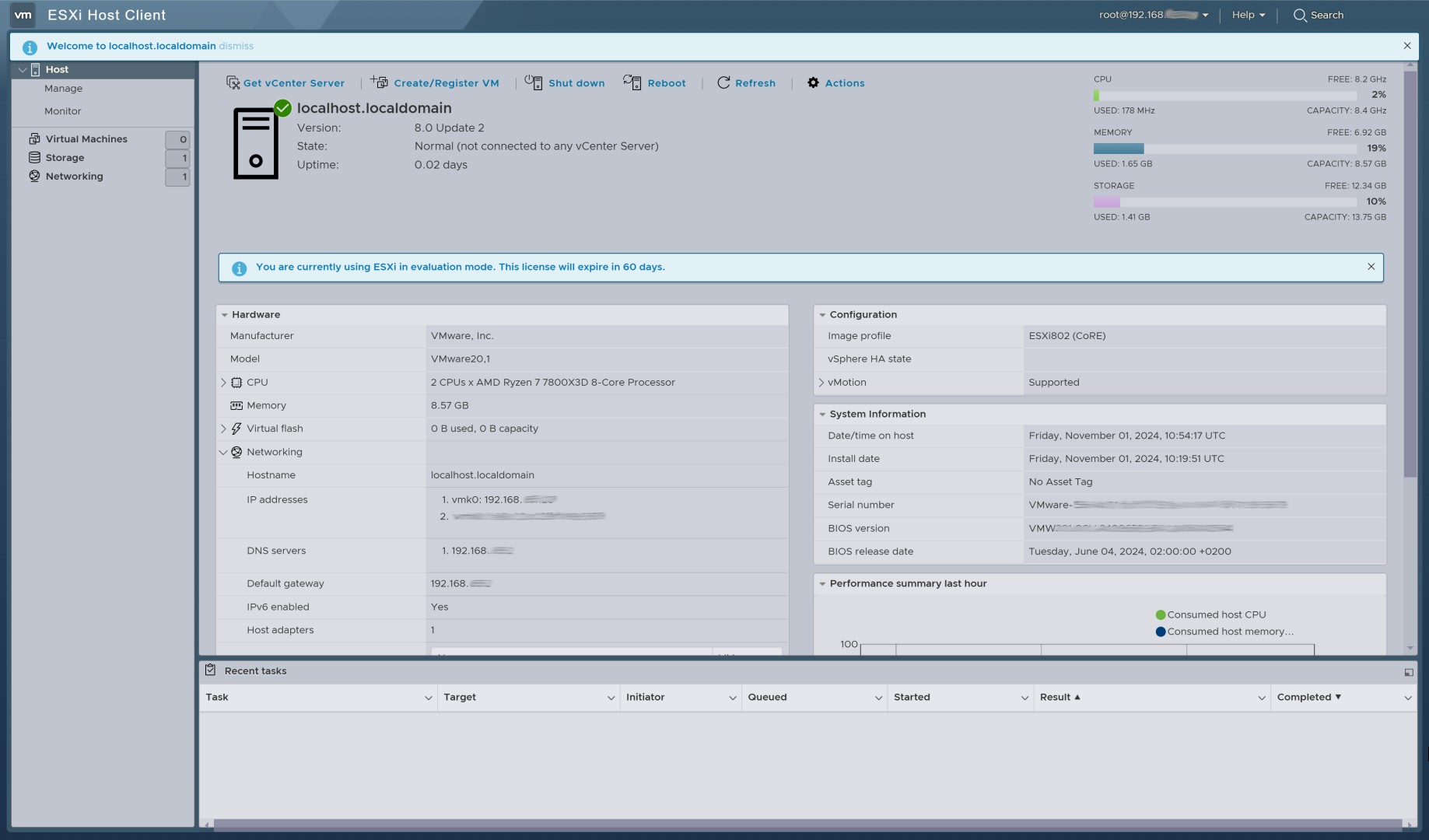Open the Started column dropdown
The width and height of the screenshot is (1429, 840).
pyautogui.click(x=1024, y=698)
